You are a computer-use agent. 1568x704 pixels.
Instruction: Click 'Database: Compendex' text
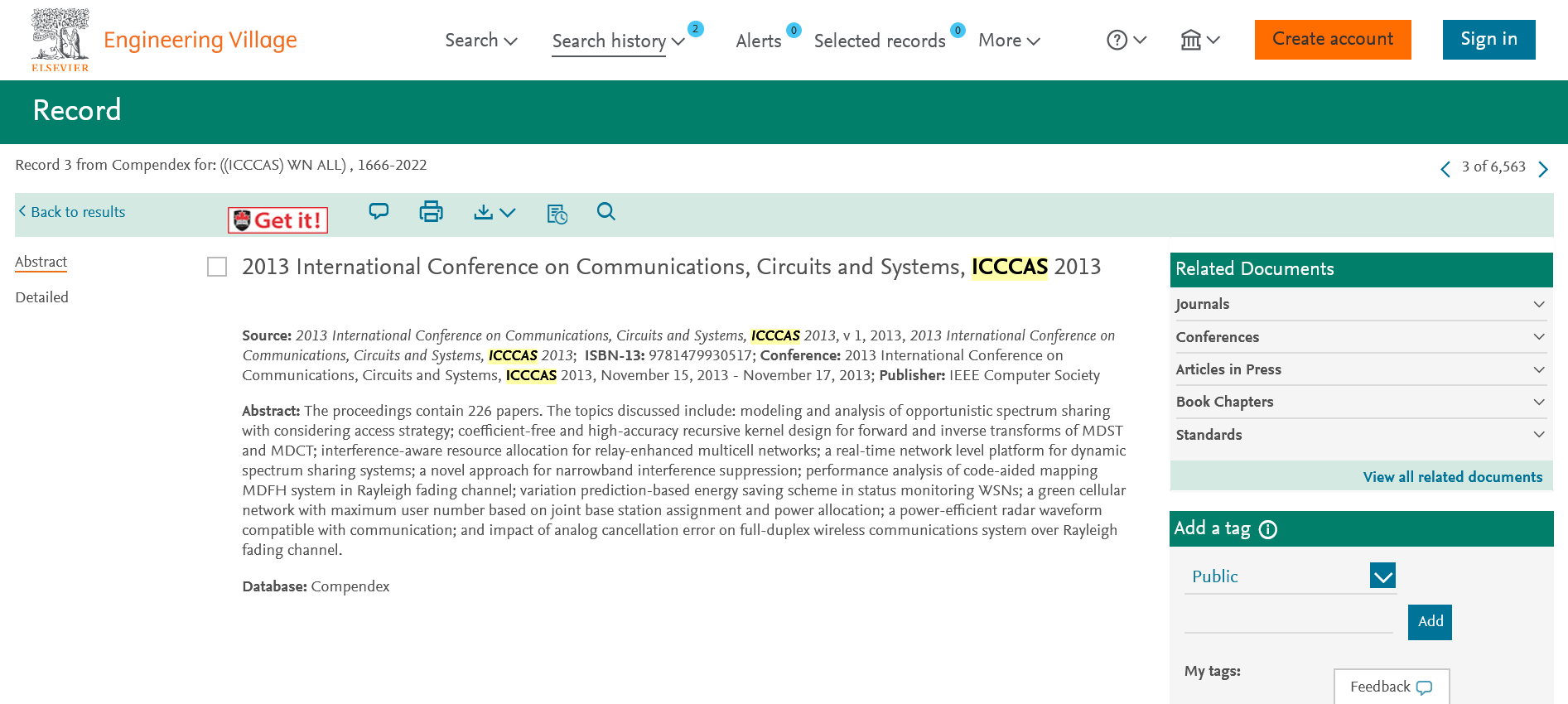point(316,586)
